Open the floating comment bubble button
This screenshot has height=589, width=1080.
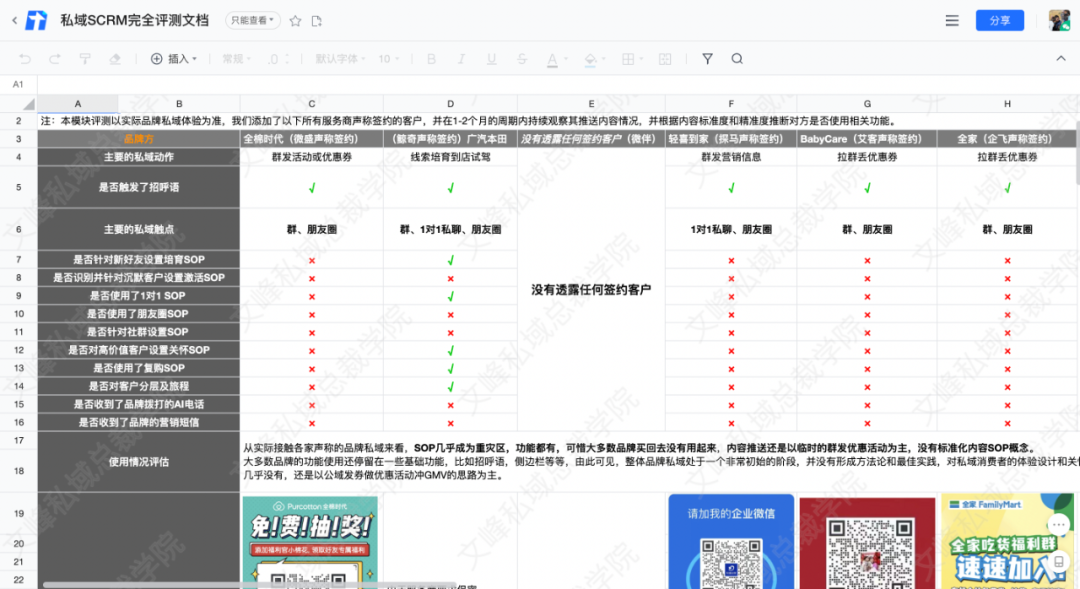click(x=1059, y=525)
